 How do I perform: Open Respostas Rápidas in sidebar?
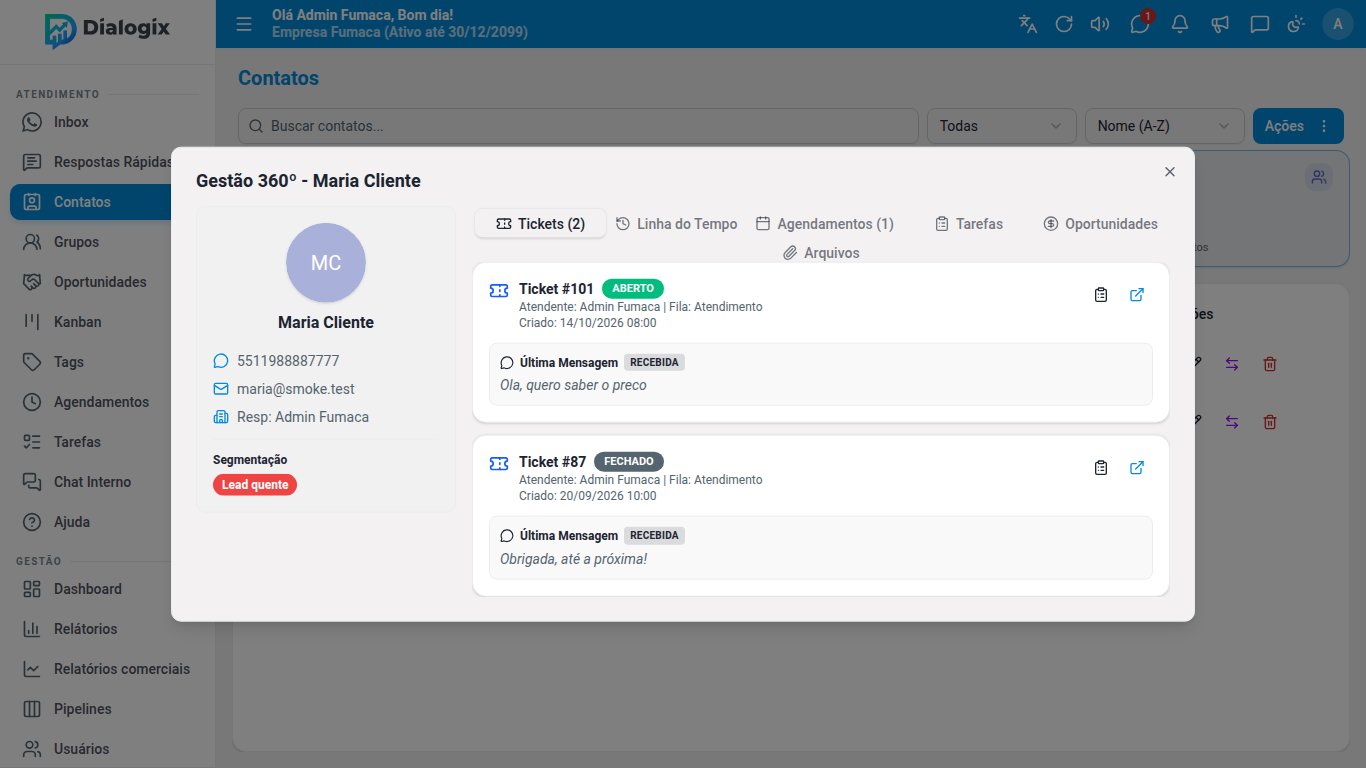tap(108, 162)
